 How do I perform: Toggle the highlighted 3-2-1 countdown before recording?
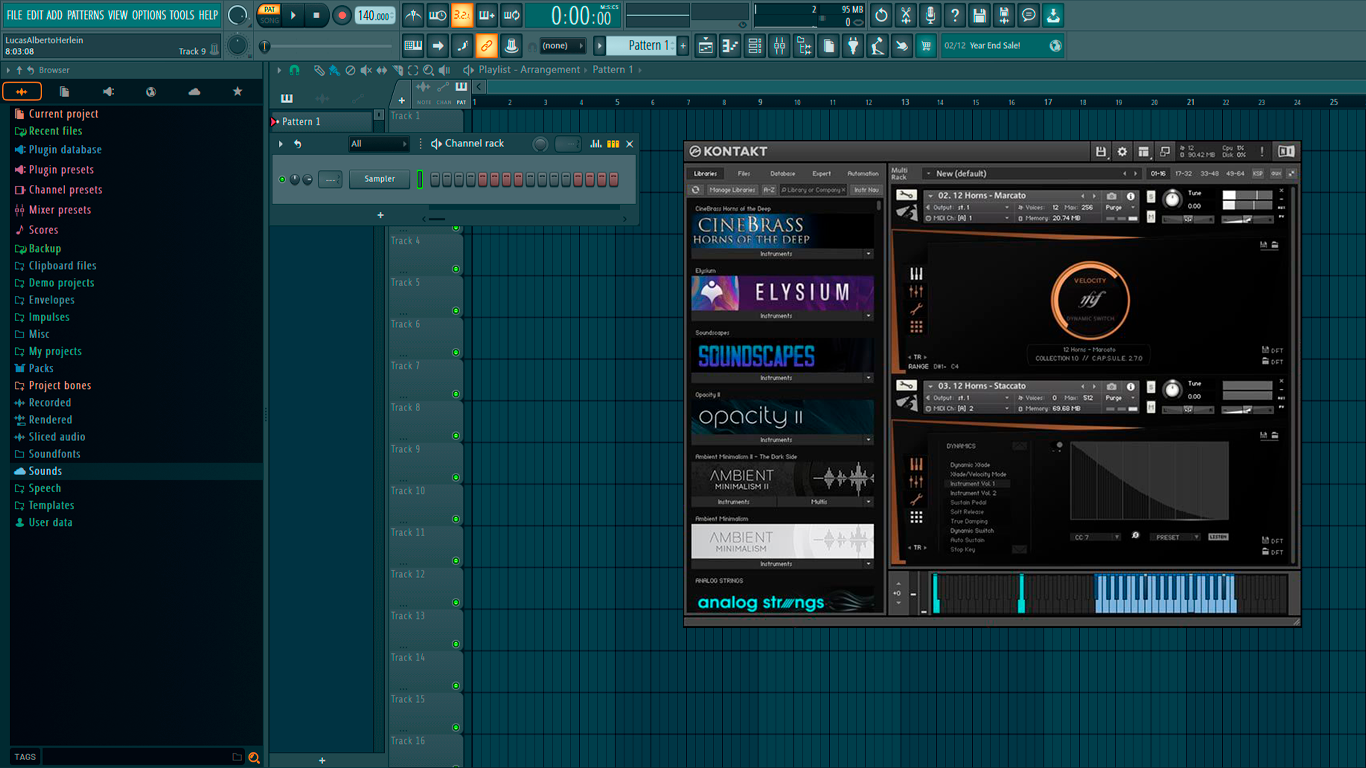tap(462, 16)
